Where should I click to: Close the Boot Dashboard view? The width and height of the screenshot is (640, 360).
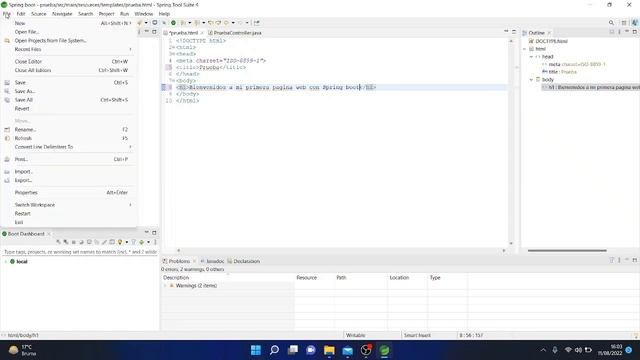49,234
